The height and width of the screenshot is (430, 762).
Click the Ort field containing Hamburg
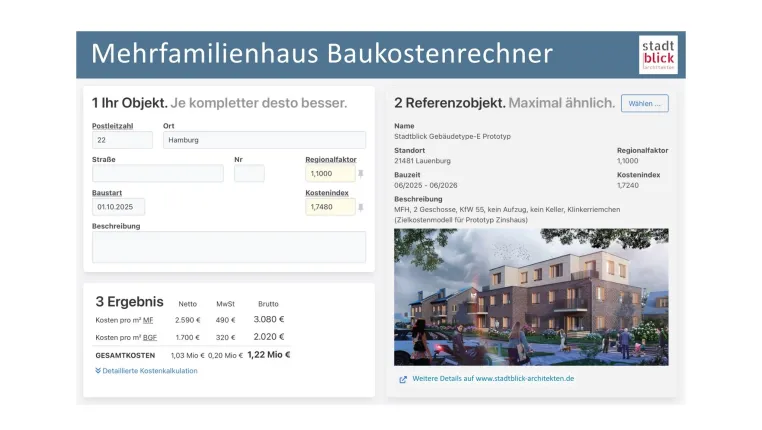[x=264, y=140]
